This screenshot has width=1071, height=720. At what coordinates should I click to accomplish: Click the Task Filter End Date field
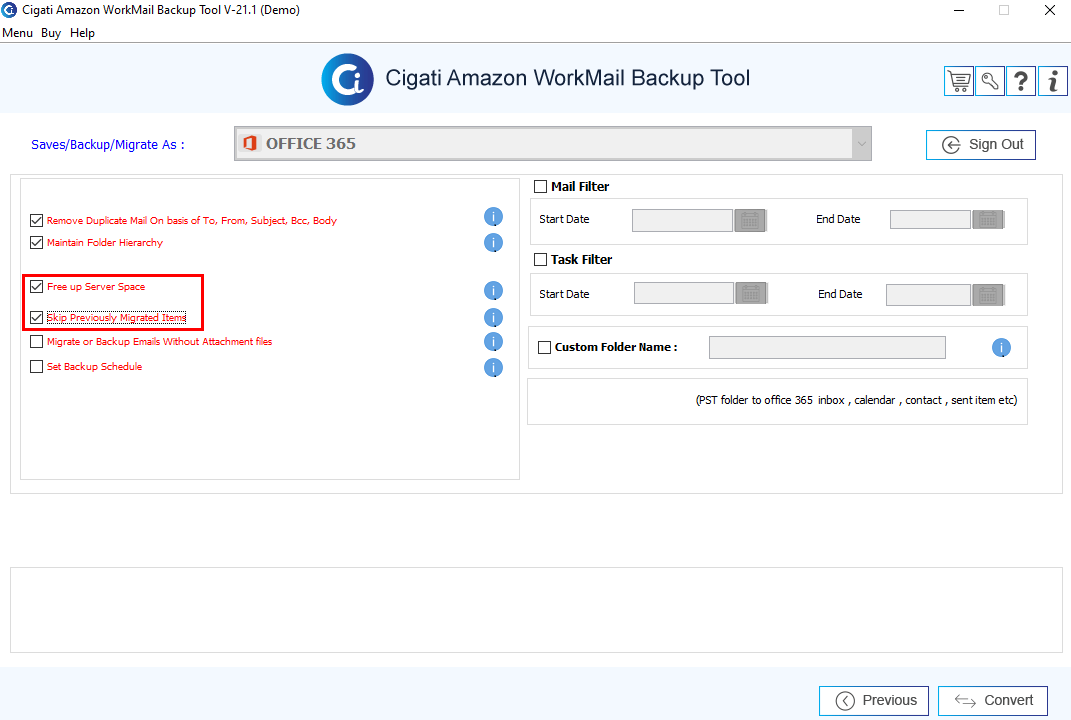[928, 295]
